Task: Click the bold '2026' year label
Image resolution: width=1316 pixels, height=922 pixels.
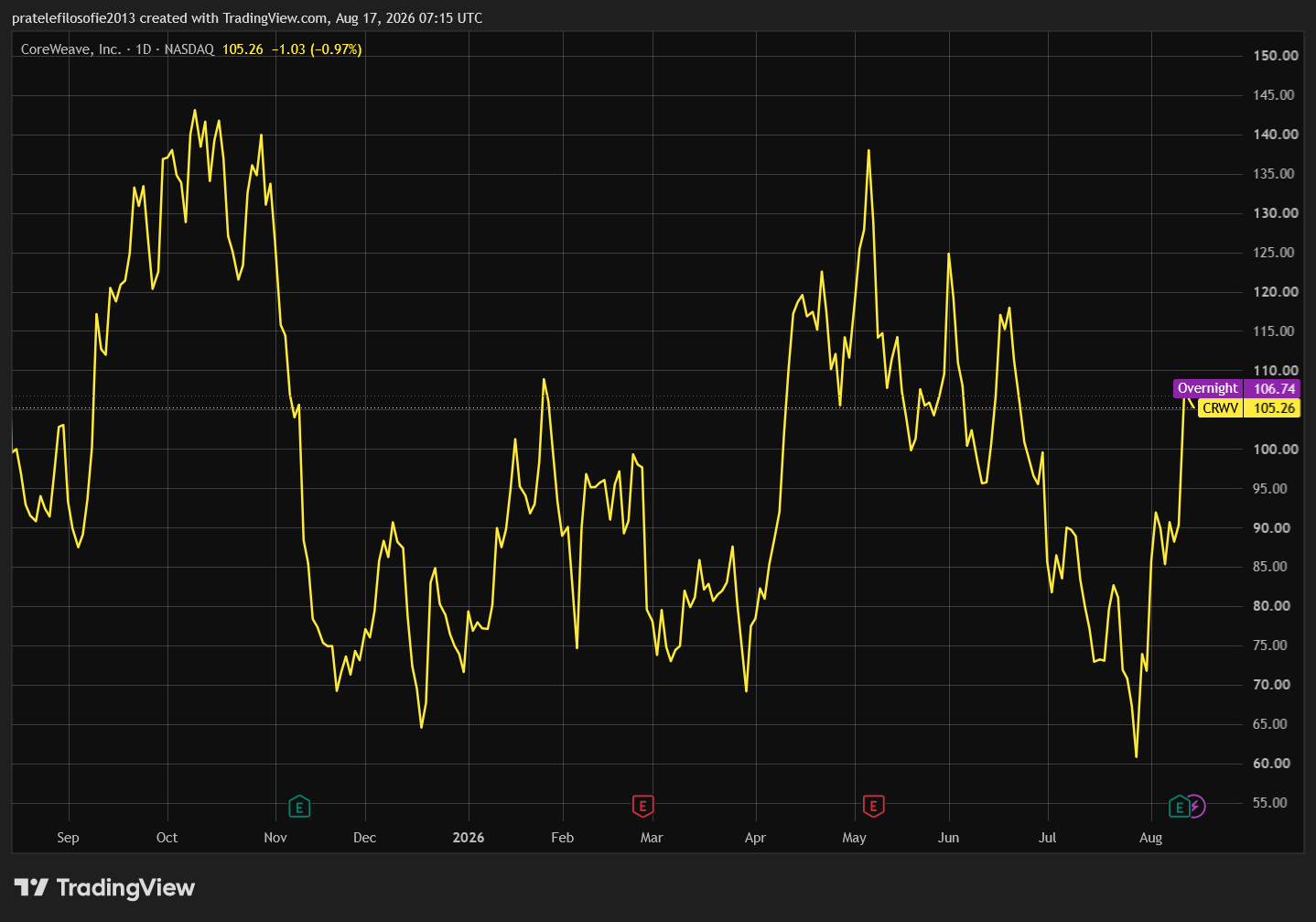Action: 469,838
